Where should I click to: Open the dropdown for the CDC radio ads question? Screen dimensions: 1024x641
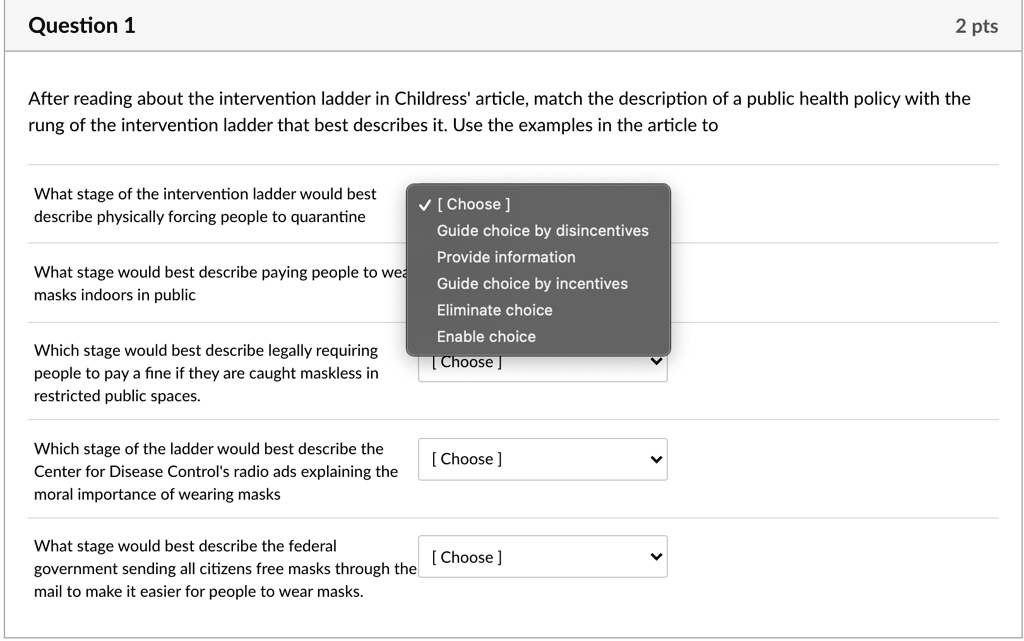pos(542,459)
